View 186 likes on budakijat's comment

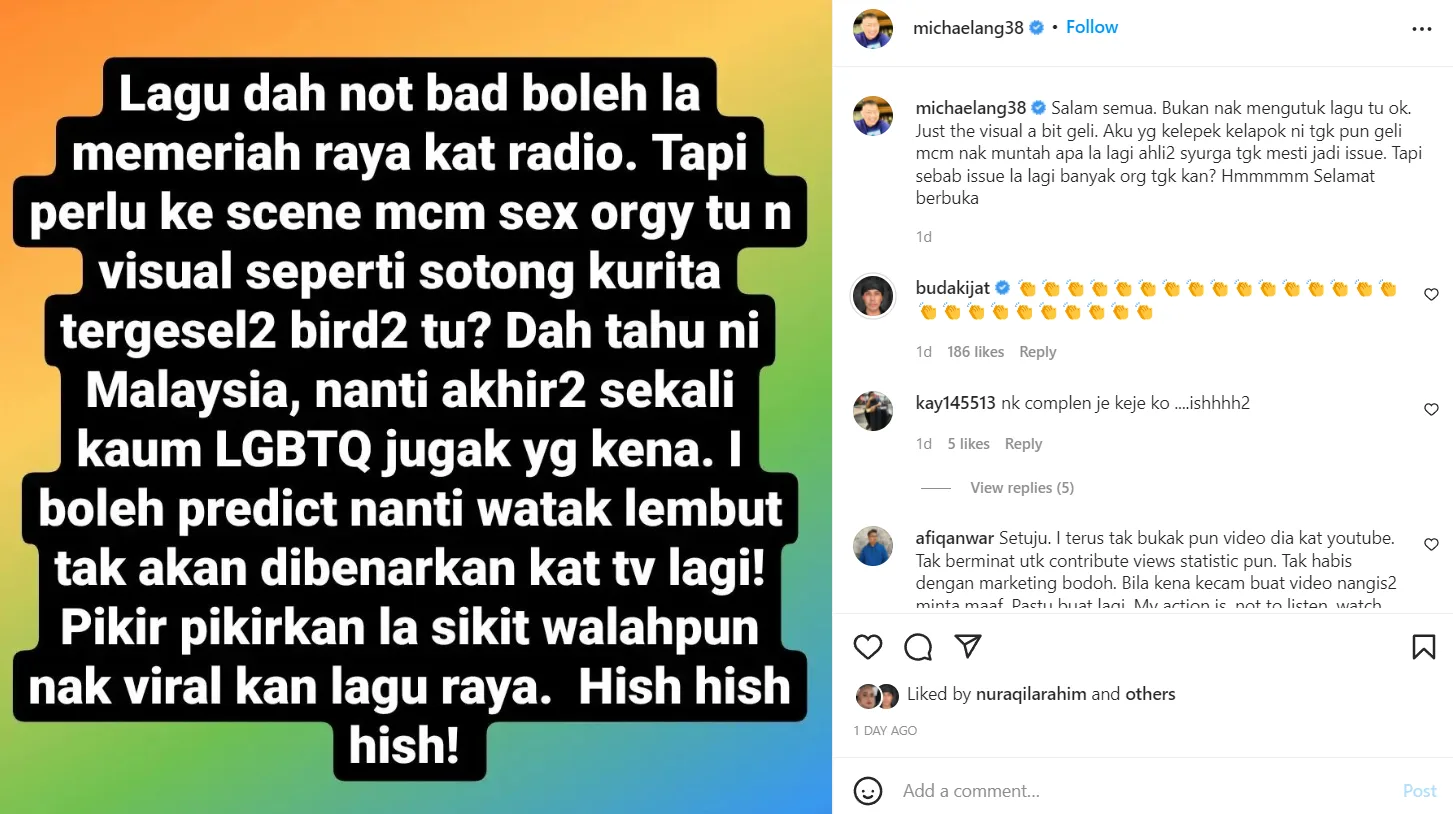pos(975,352)
